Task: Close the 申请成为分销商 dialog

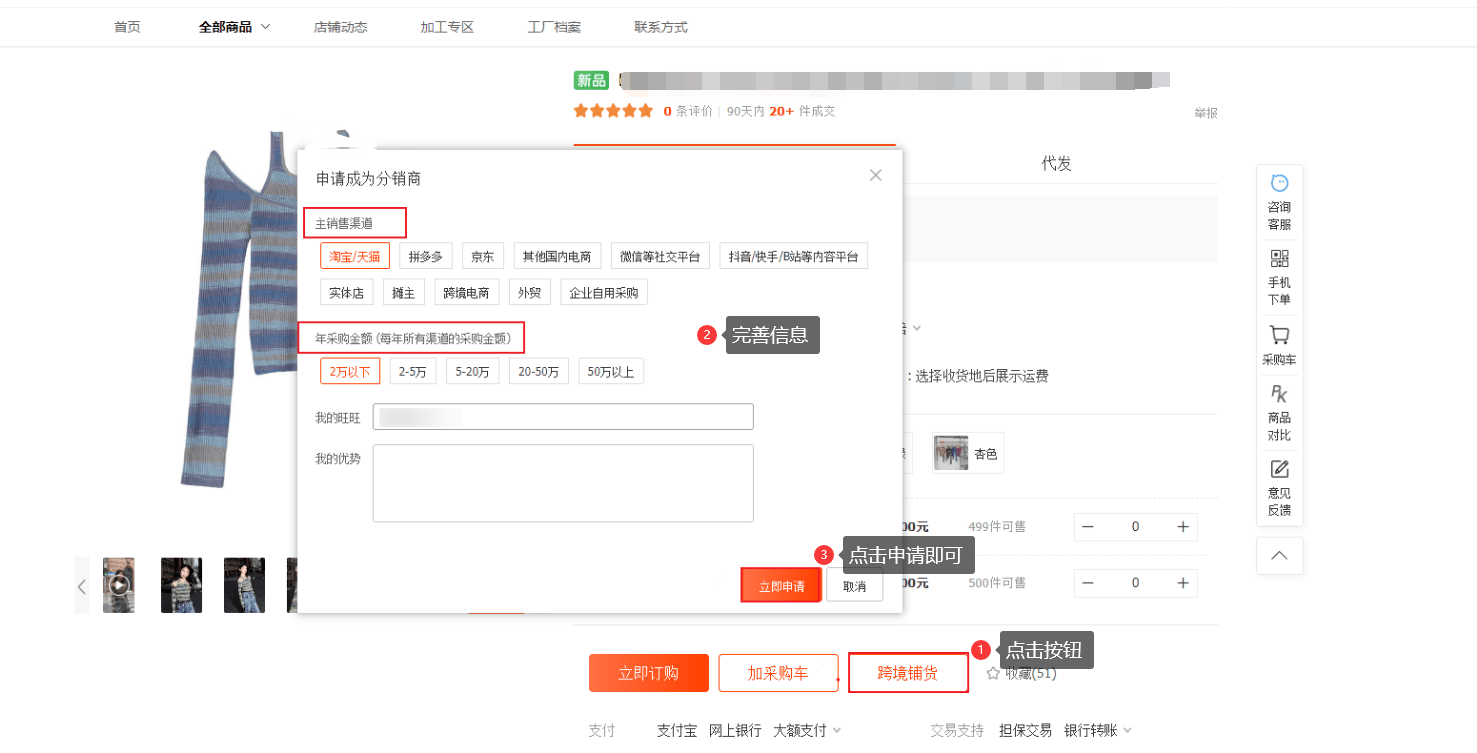Action: (x=875, y=175)
